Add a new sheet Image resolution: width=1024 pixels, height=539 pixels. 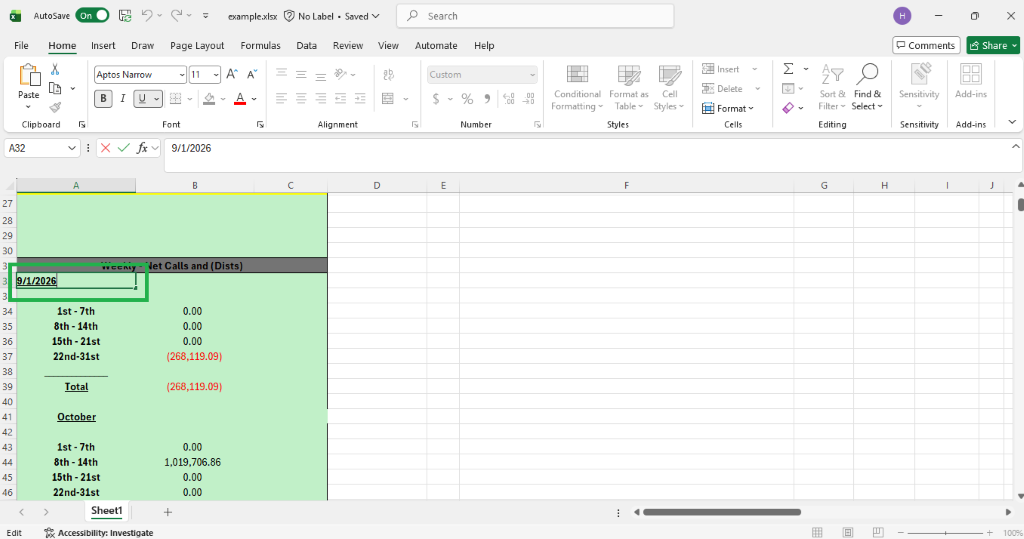[168, 512]
